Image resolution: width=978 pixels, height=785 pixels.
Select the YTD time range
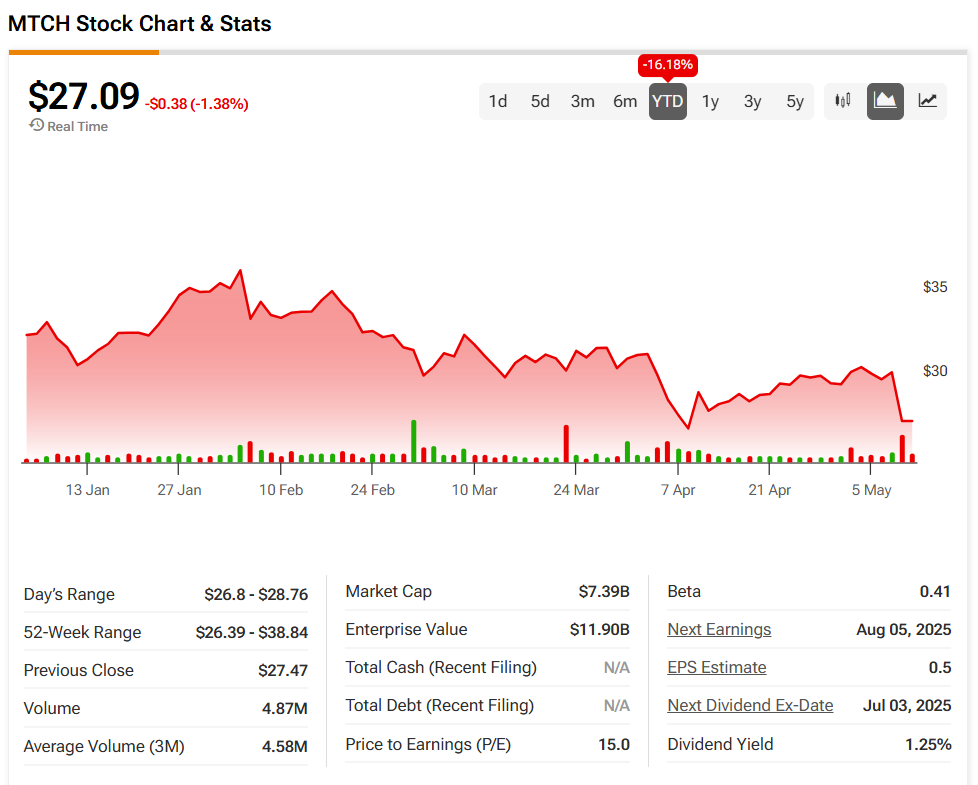tap(668, 101)
